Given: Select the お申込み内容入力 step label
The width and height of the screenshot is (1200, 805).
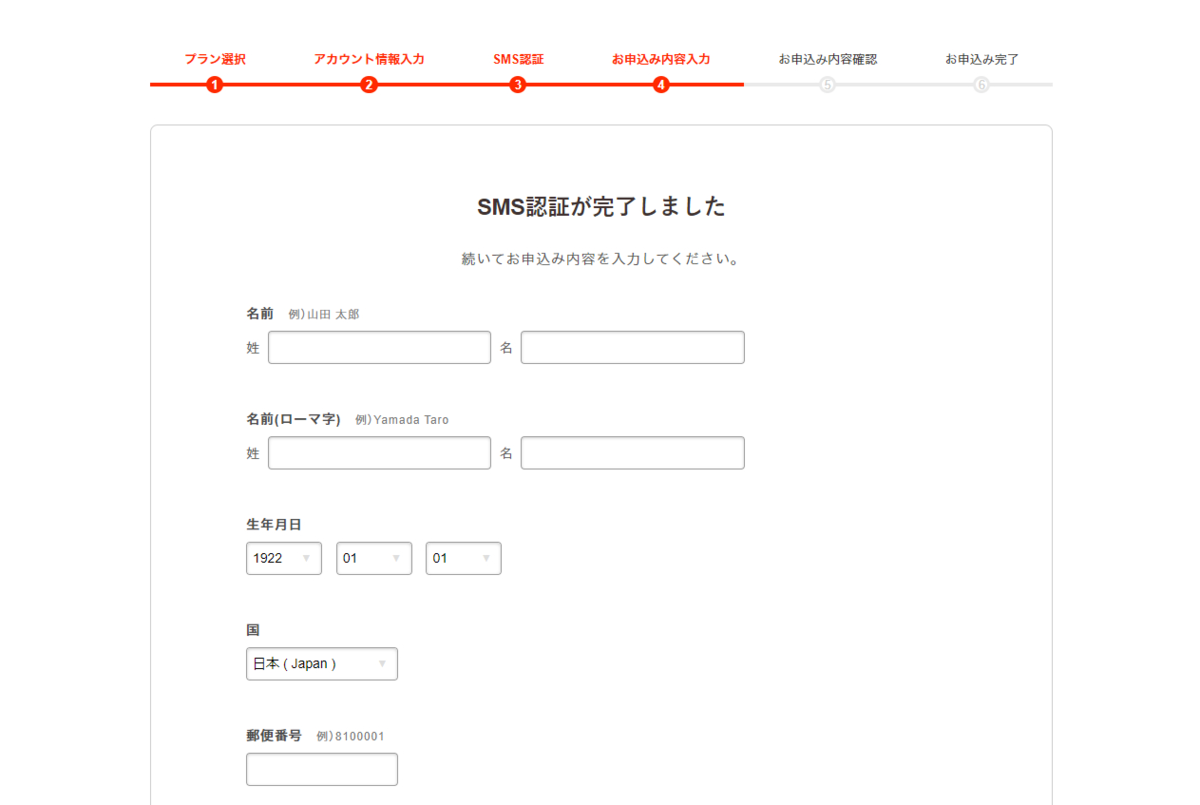Looking at the screenshot, I should click(x=661, y=59).
